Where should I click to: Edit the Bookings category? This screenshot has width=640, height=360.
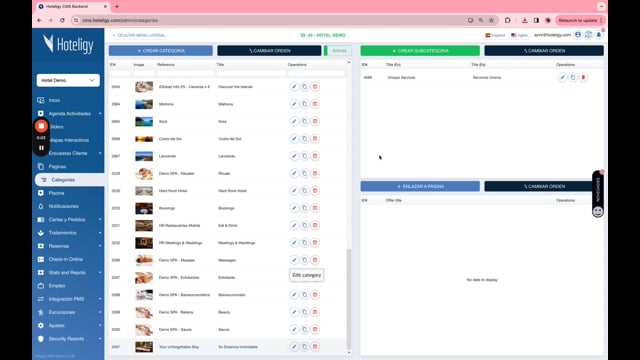pyautogui.click(x=294, y=208)
